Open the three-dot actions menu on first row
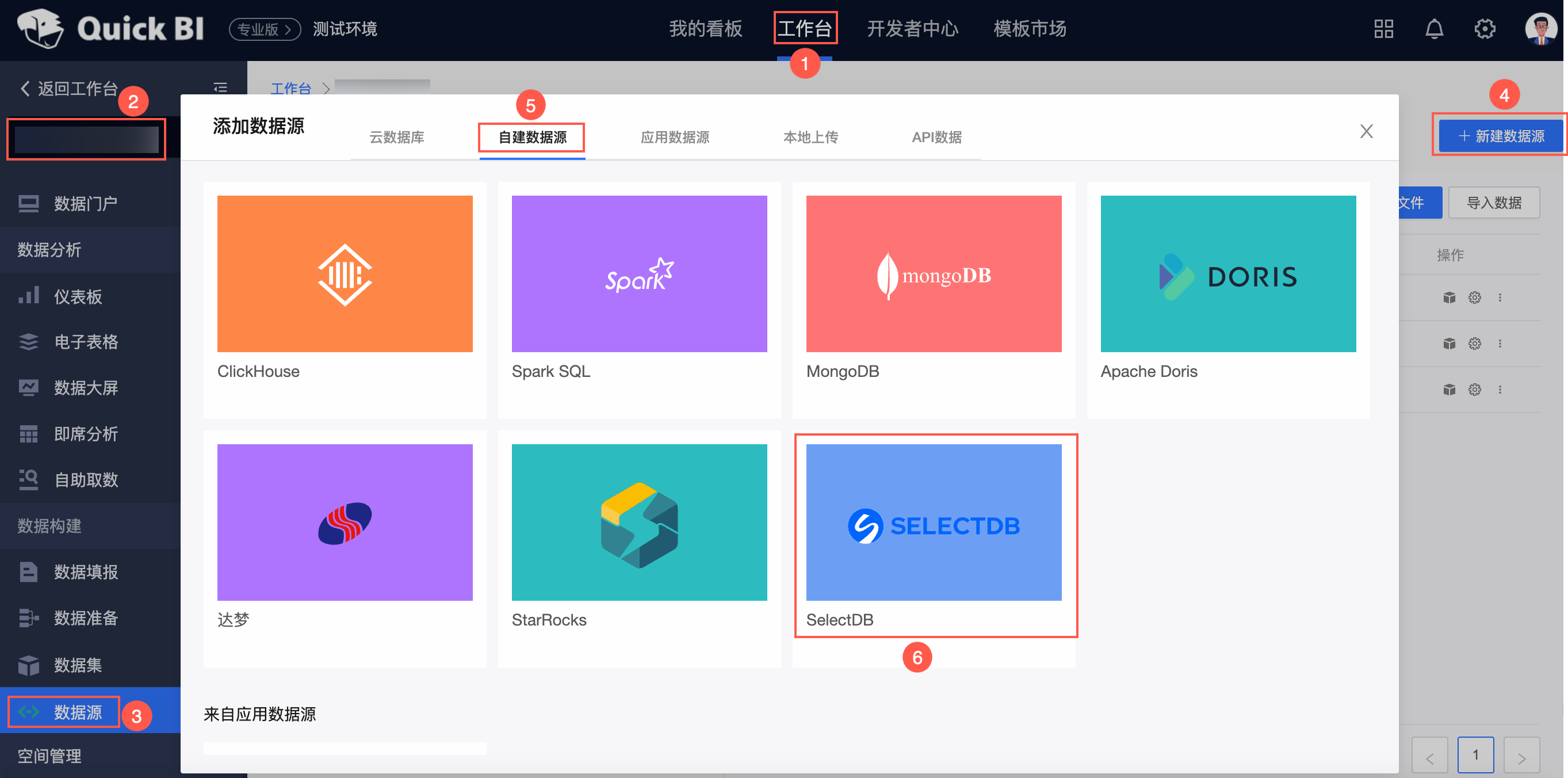 click(1501, 298)
